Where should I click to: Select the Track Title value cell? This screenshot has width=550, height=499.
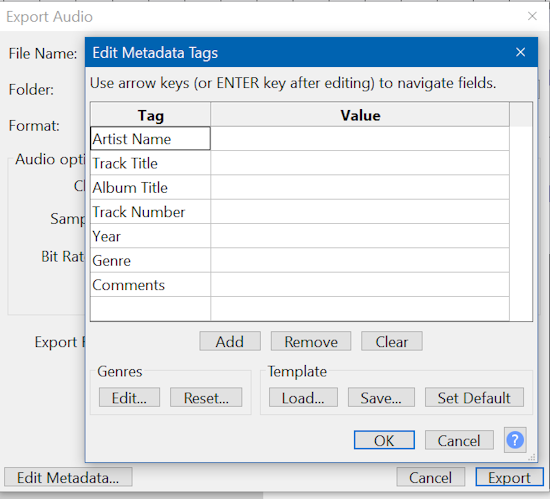(x=360, y=163)
